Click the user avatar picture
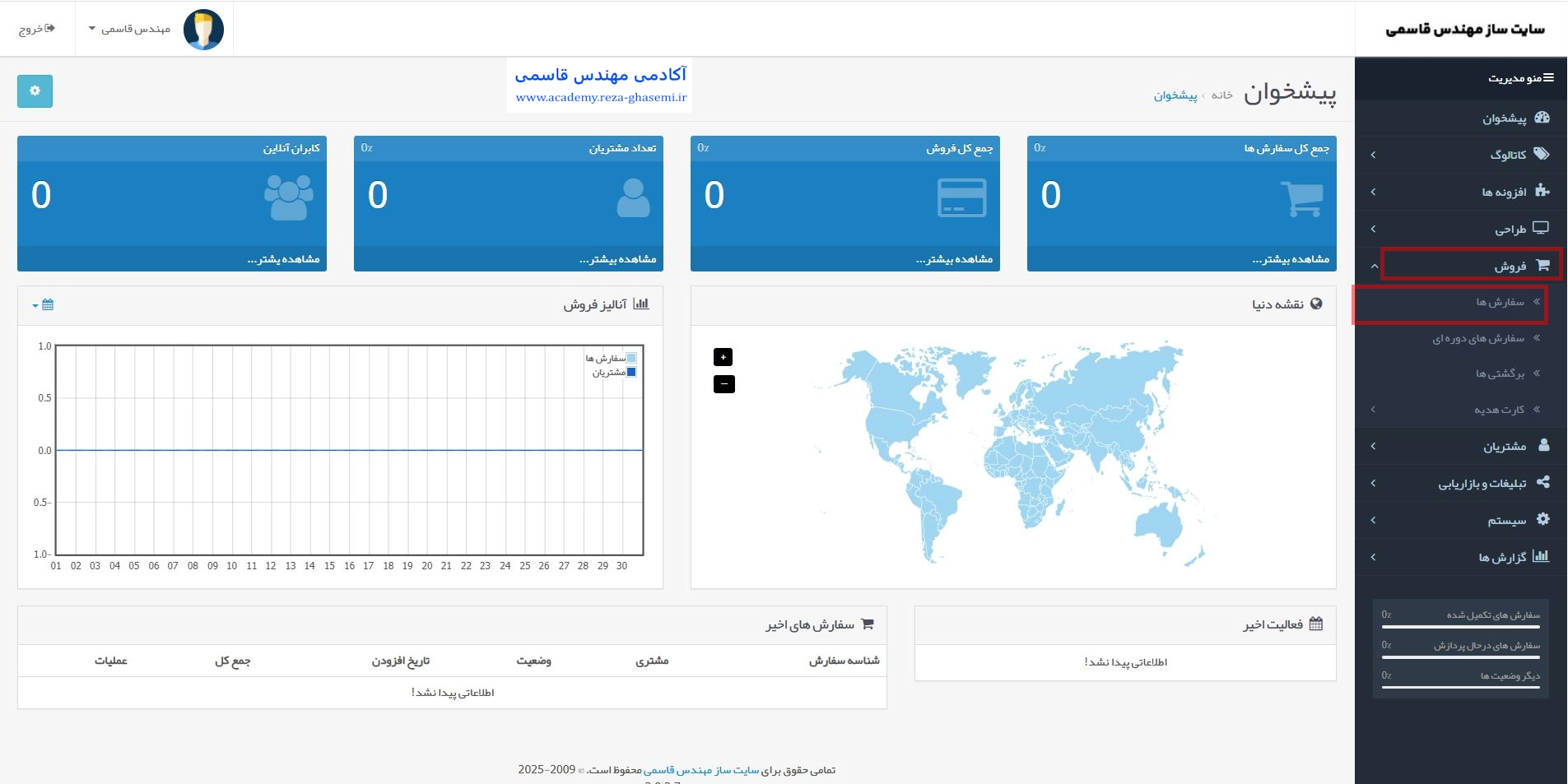This screenshot has width=1568, height=784. 203,30
